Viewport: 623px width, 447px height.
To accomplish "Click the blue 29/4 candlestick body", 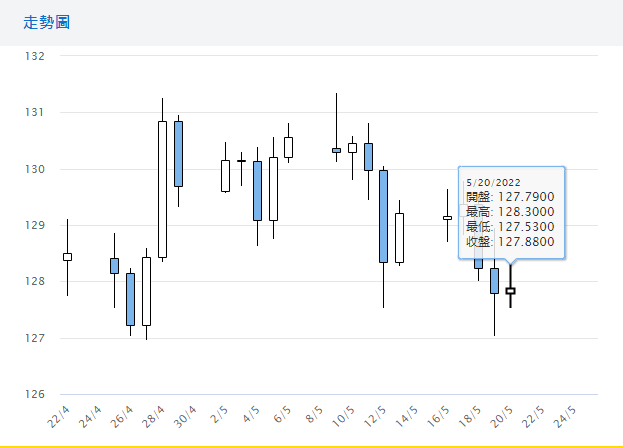I will click(x=178, y=154).
